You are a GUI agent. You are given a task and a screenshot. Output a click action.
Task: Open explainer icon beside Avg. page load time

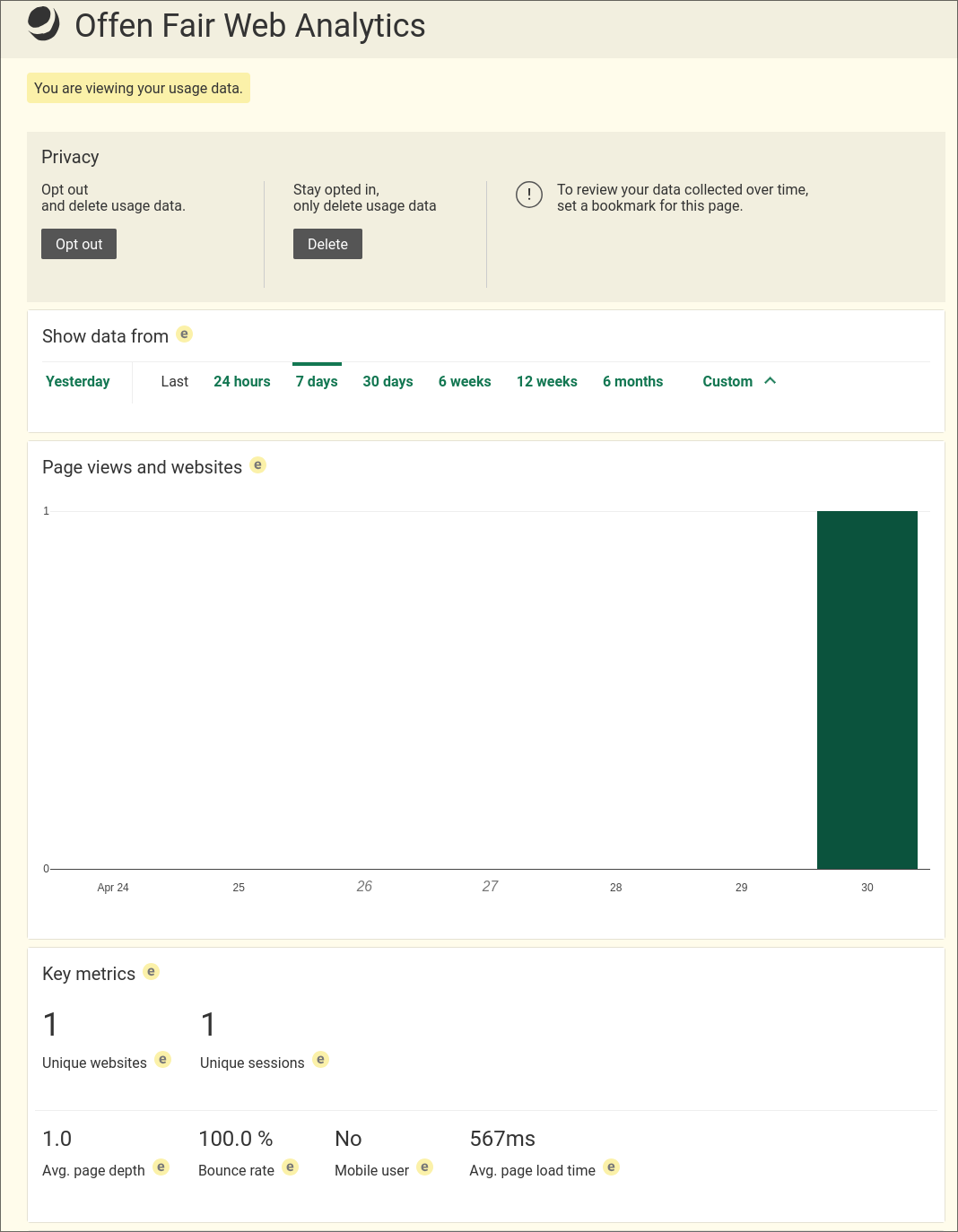[612, 1167]
